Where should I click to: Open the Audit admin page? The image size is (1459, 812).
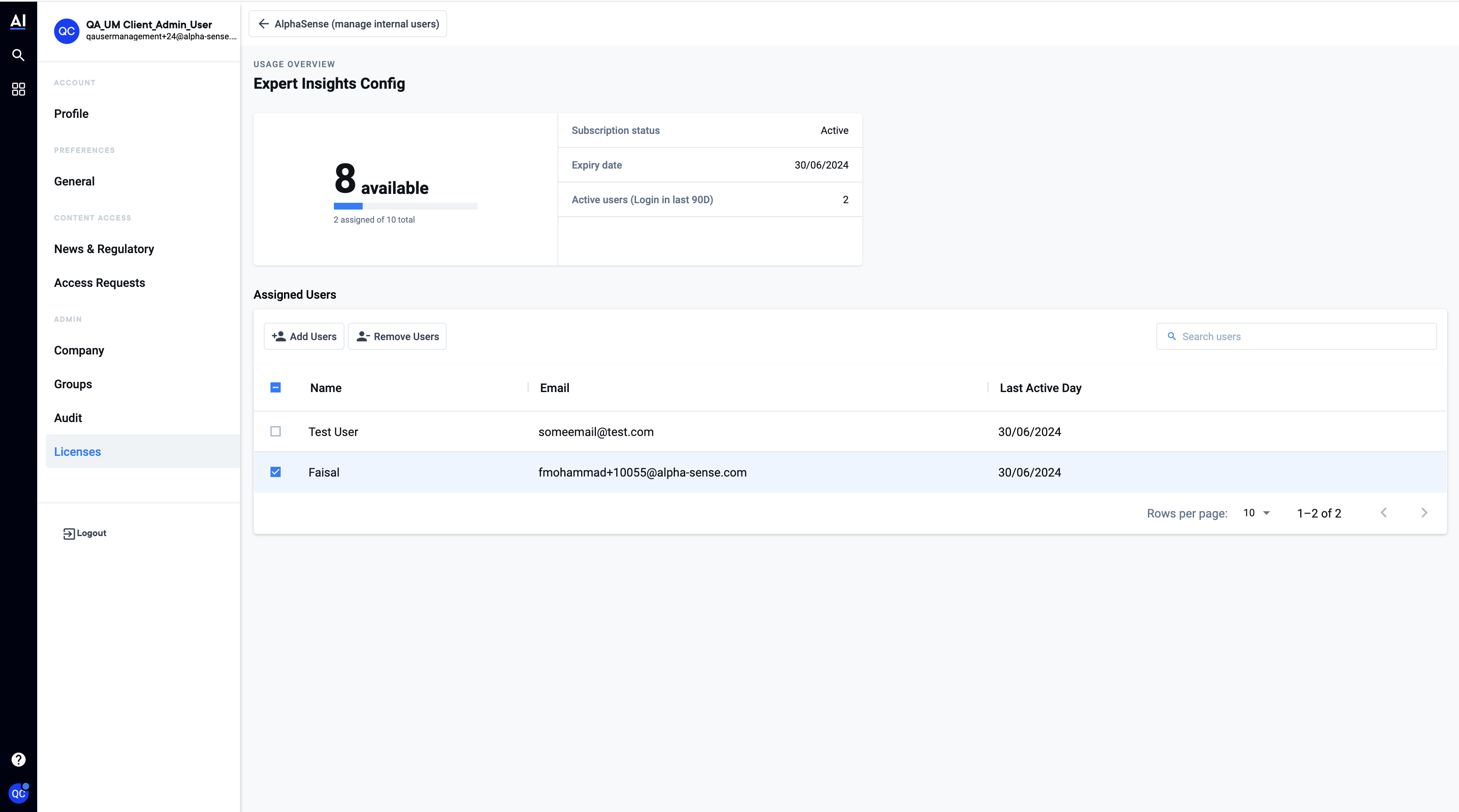point(68,418)
